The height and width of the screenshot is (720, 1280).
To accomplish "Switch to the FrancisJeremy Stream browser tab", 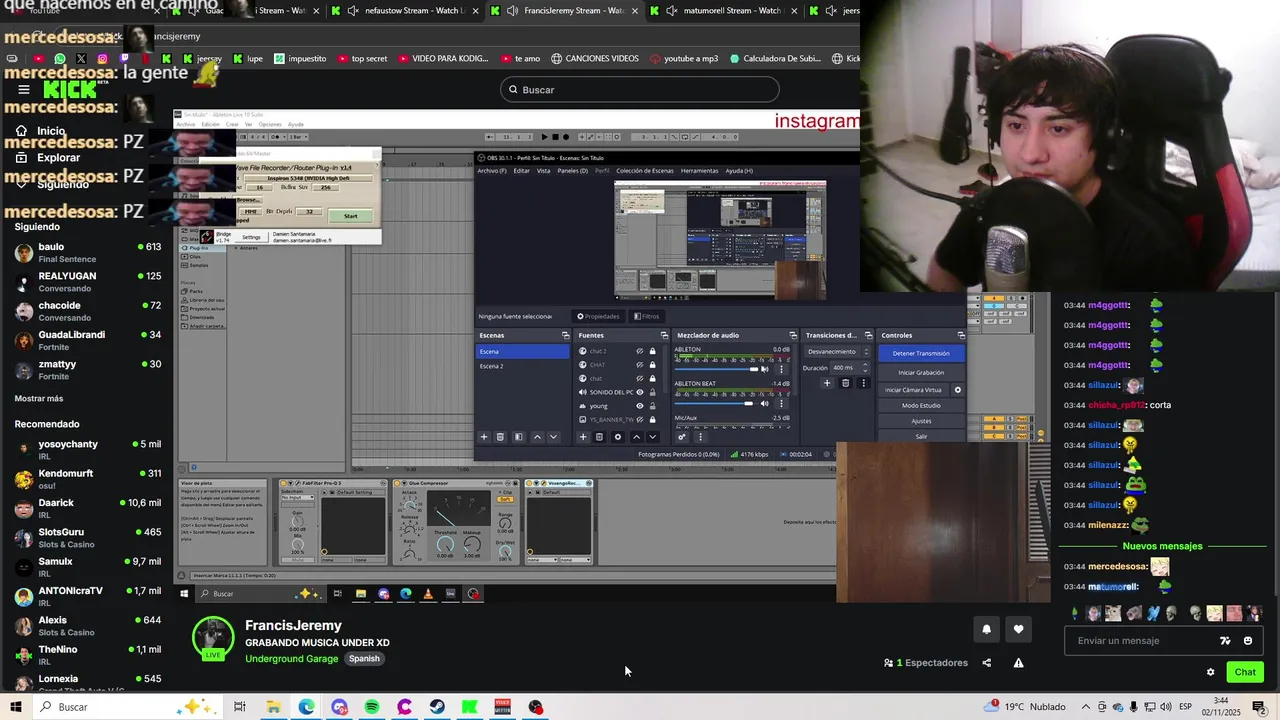I will pos(565,11).
